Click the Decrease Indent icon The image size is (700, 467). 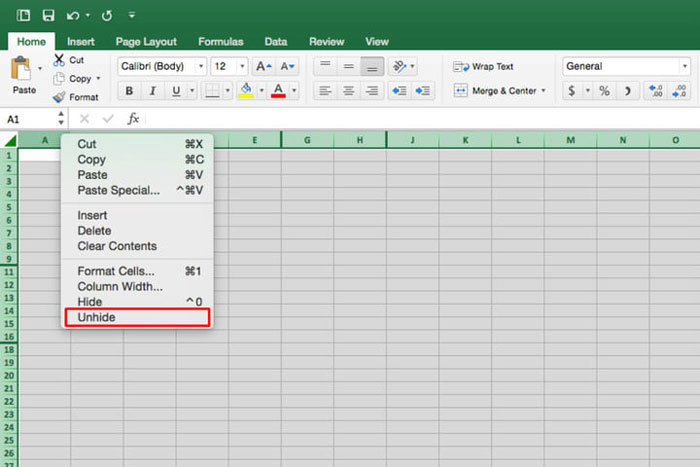pos(399,91)
